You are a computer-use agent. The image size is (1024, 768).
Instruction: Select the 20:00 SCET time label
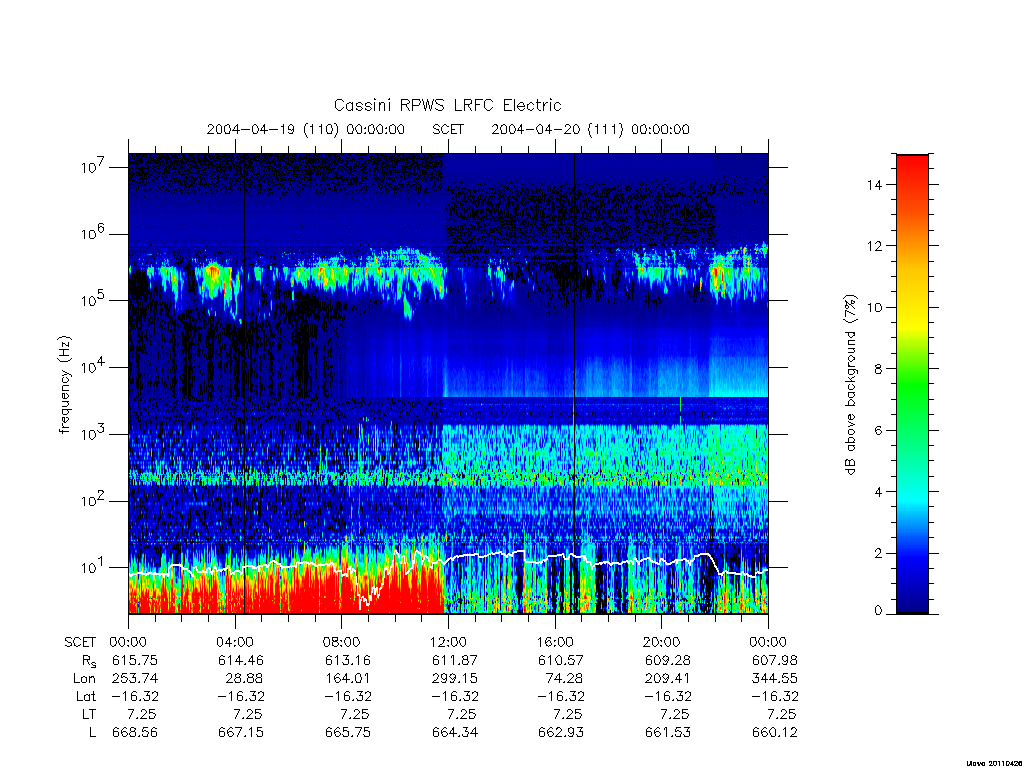pyautogui.click(x=661, y=642)
